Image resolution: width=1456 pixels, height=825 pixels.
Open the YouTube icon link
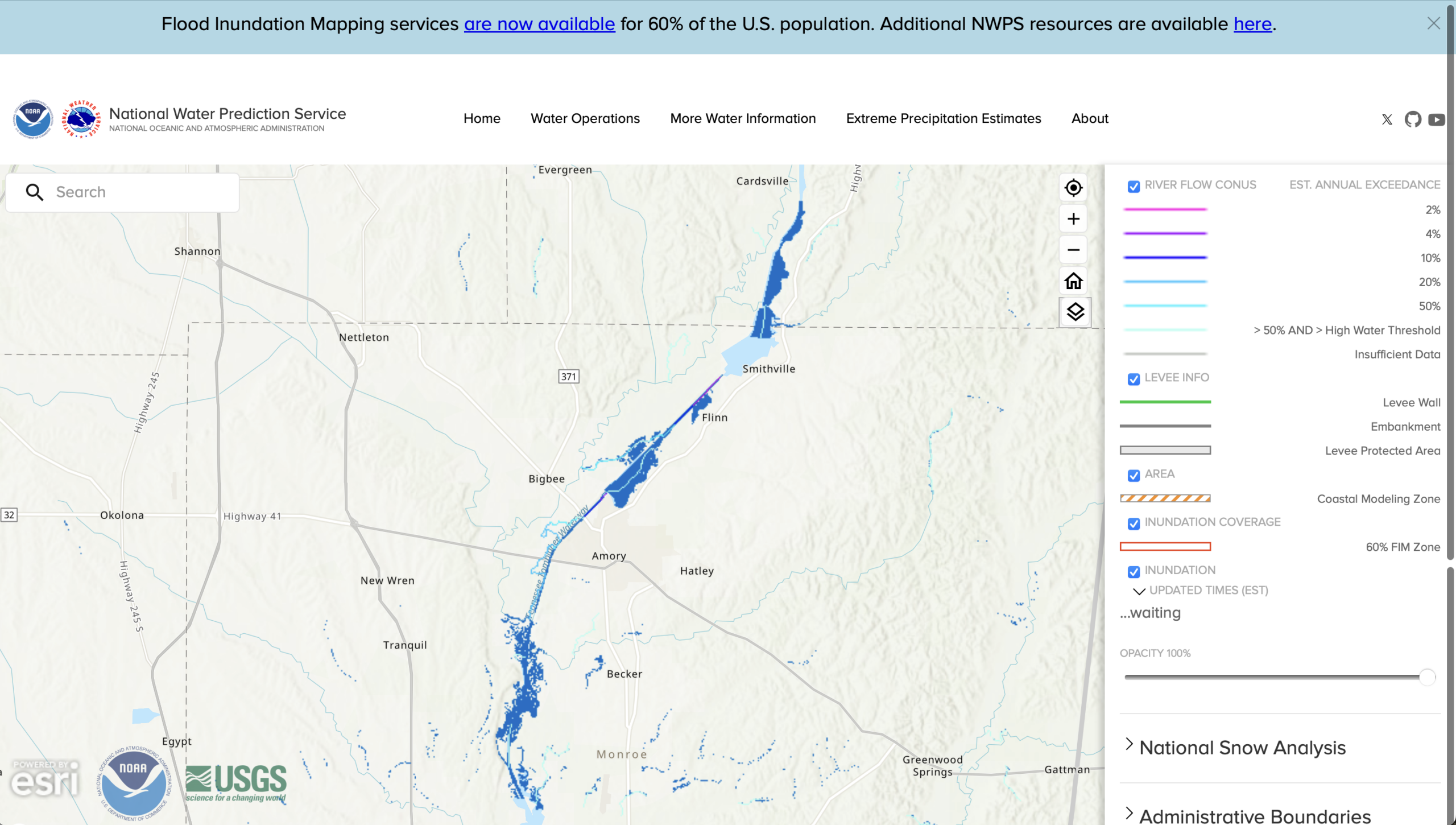1437,119
